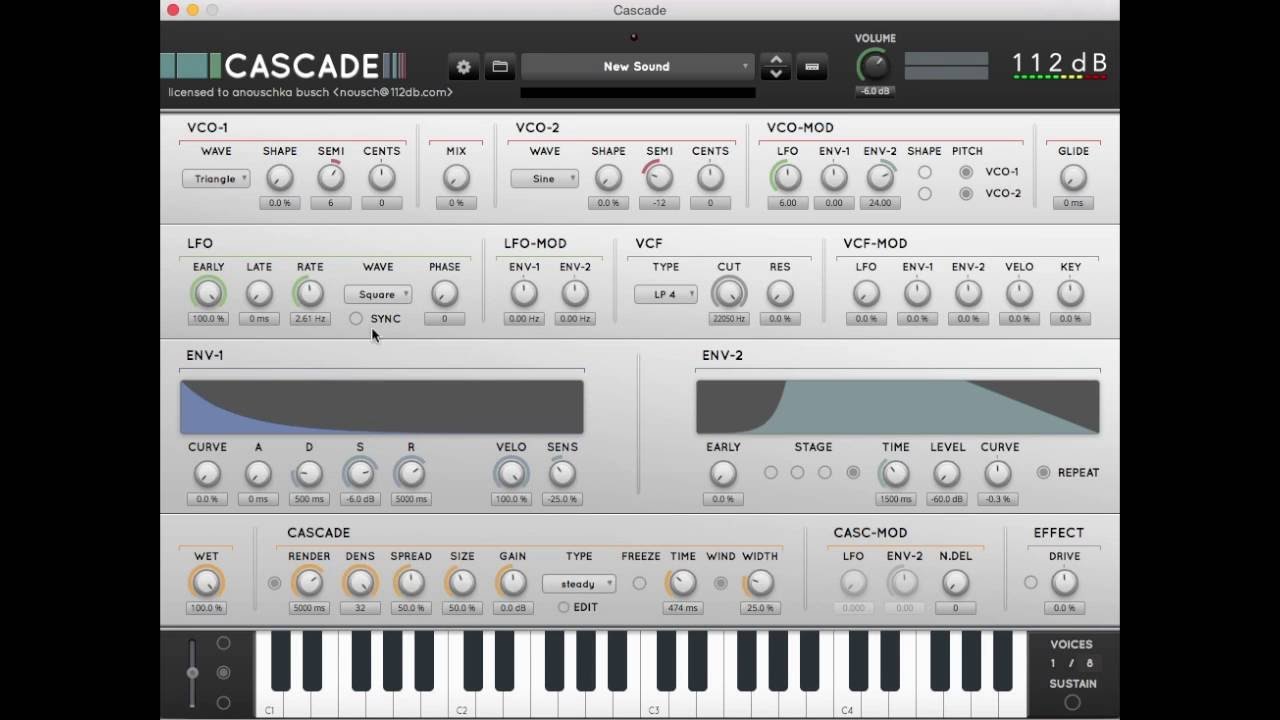The height and width of the screenshot is (720, 1280).
Task: Open the VCO-2 Sine wave dropdown
Action: 545,179
